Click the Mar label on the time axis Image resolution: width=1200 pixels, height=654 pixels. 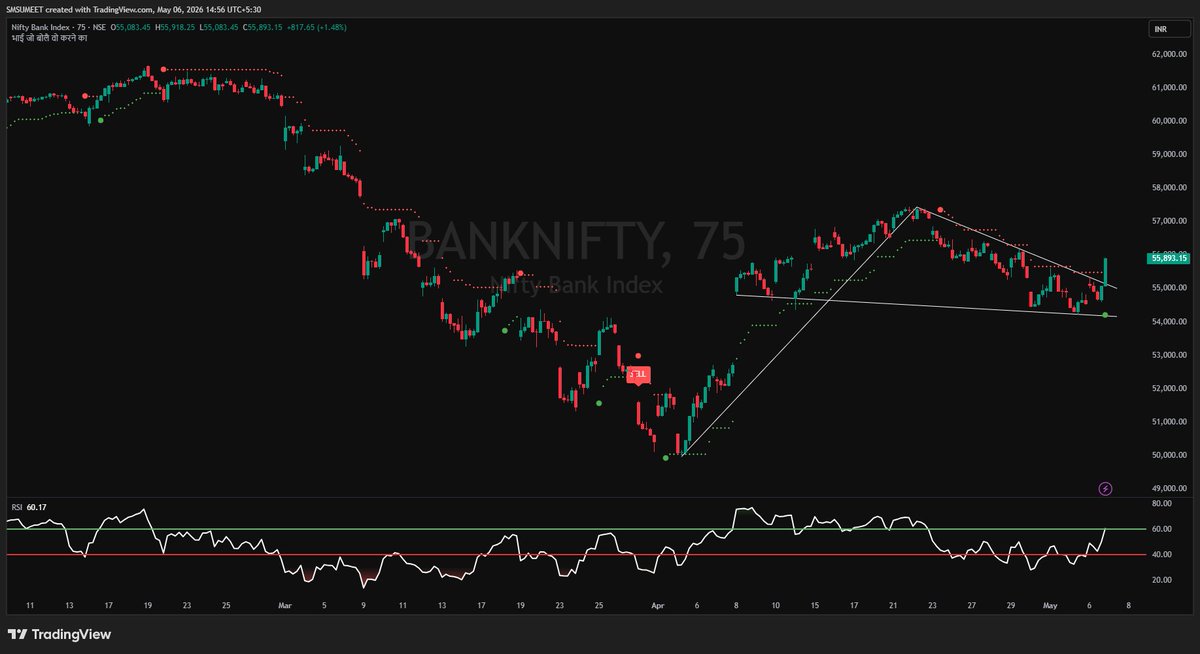point(285,606)
